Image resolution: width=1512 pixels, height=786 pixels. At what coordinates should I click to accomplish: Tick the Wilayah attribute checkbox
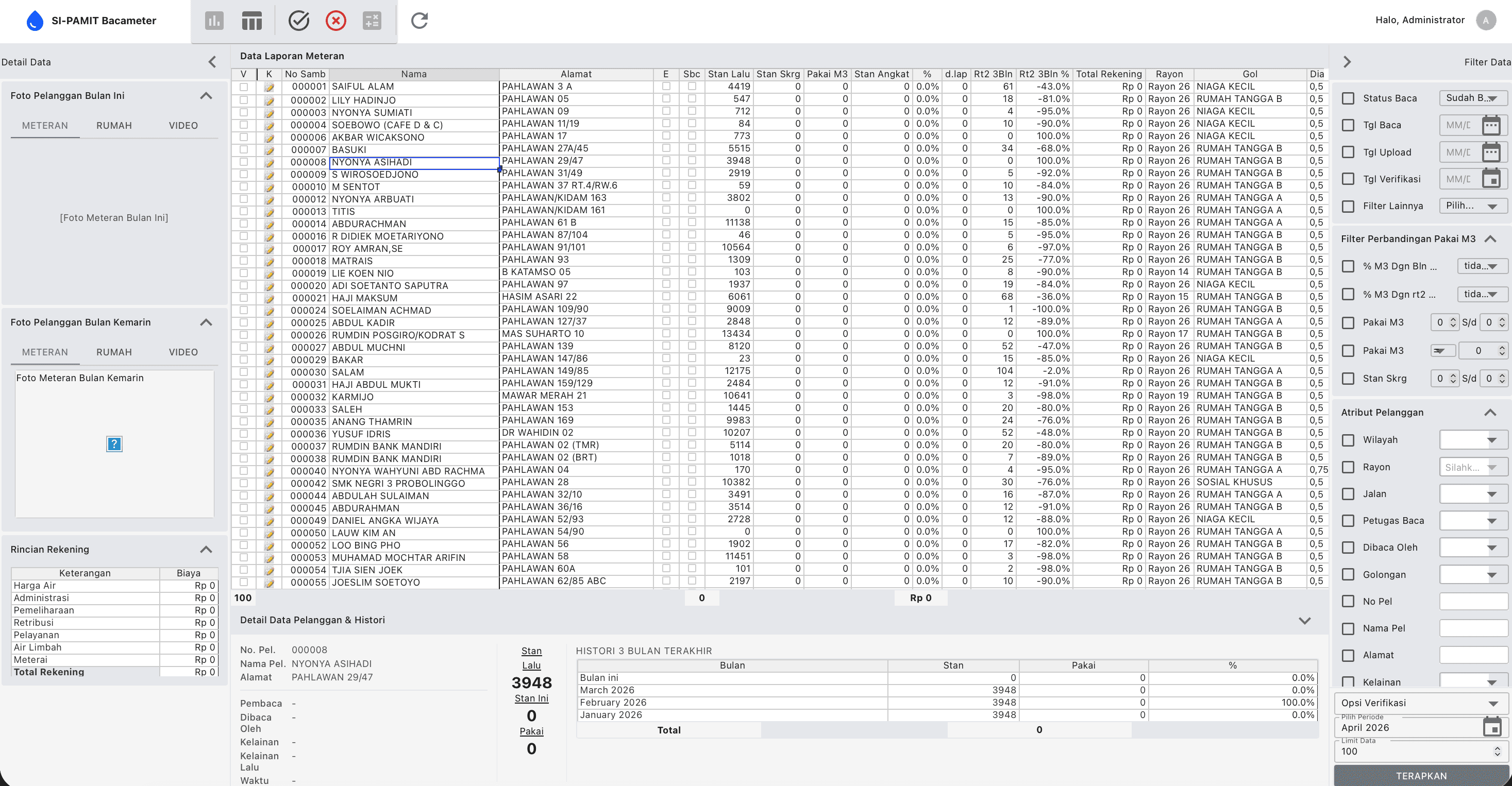coord(1348,440)
